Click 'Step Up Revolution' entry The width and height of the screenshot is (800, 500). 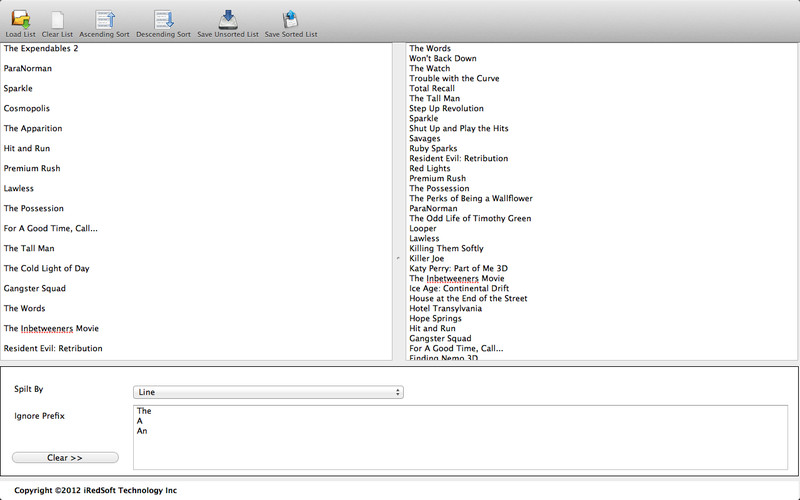coord(446,108)
